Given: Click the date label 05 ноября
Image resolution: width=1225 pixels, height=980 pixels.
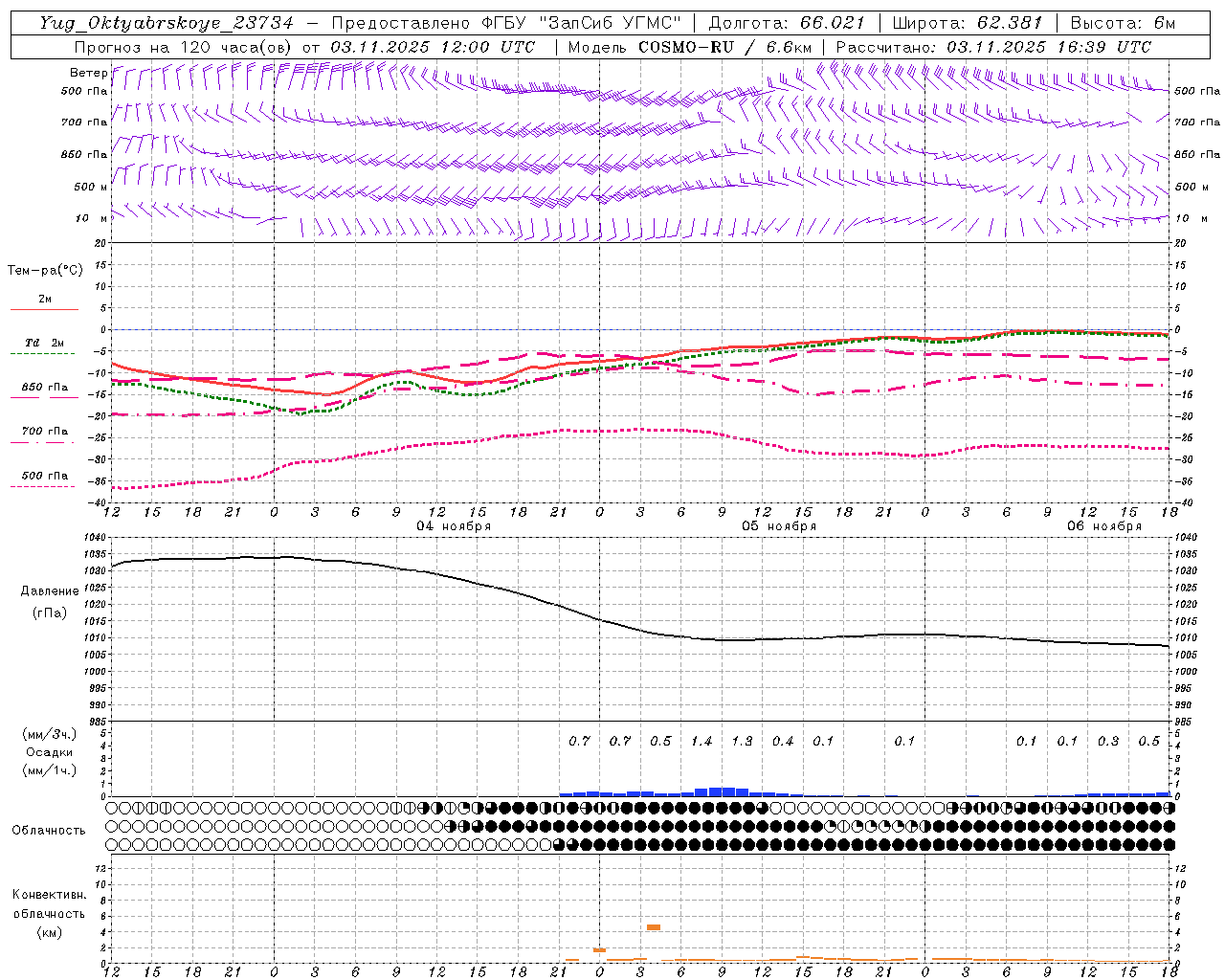Looking at the screenshot, I should 779,526.
